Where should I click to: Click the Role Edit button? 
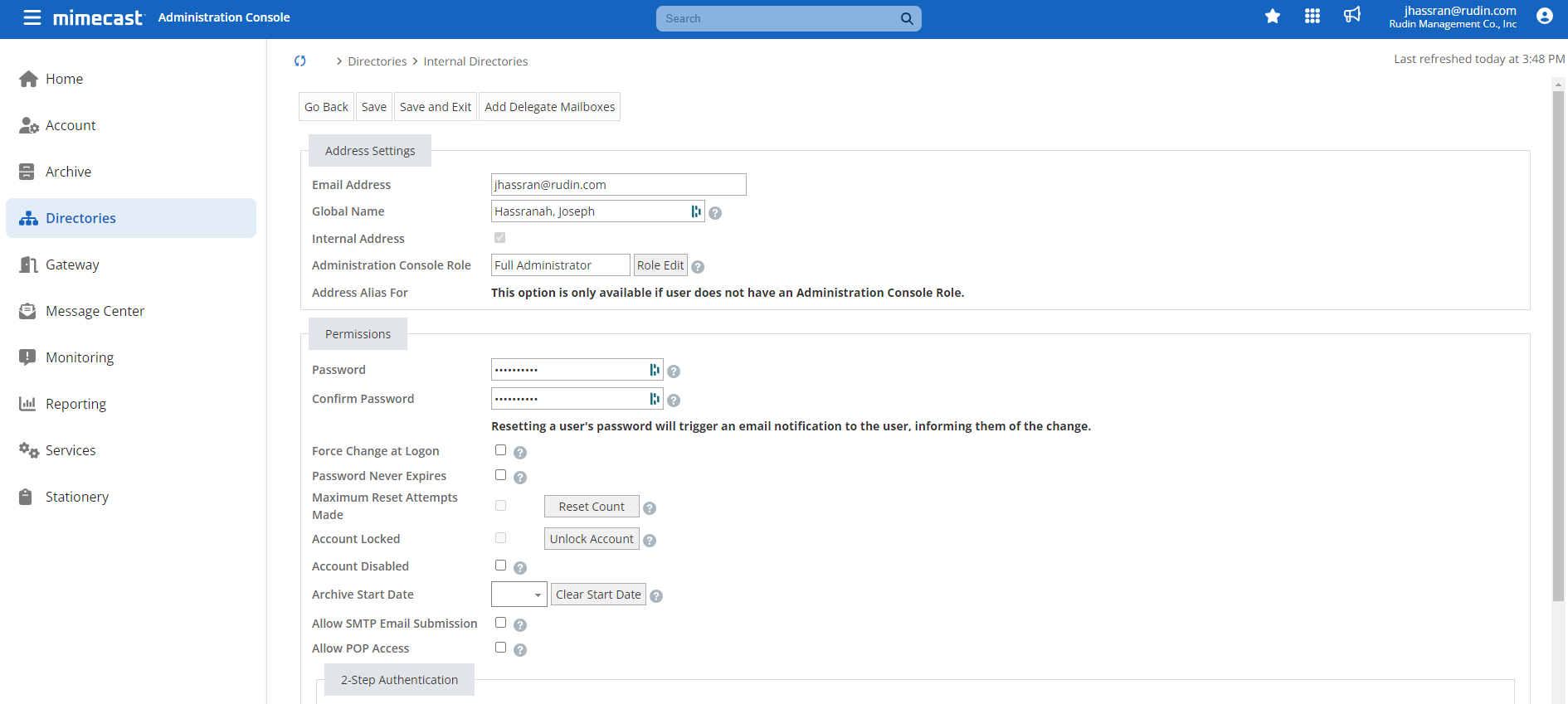click(x=660, y=265)
